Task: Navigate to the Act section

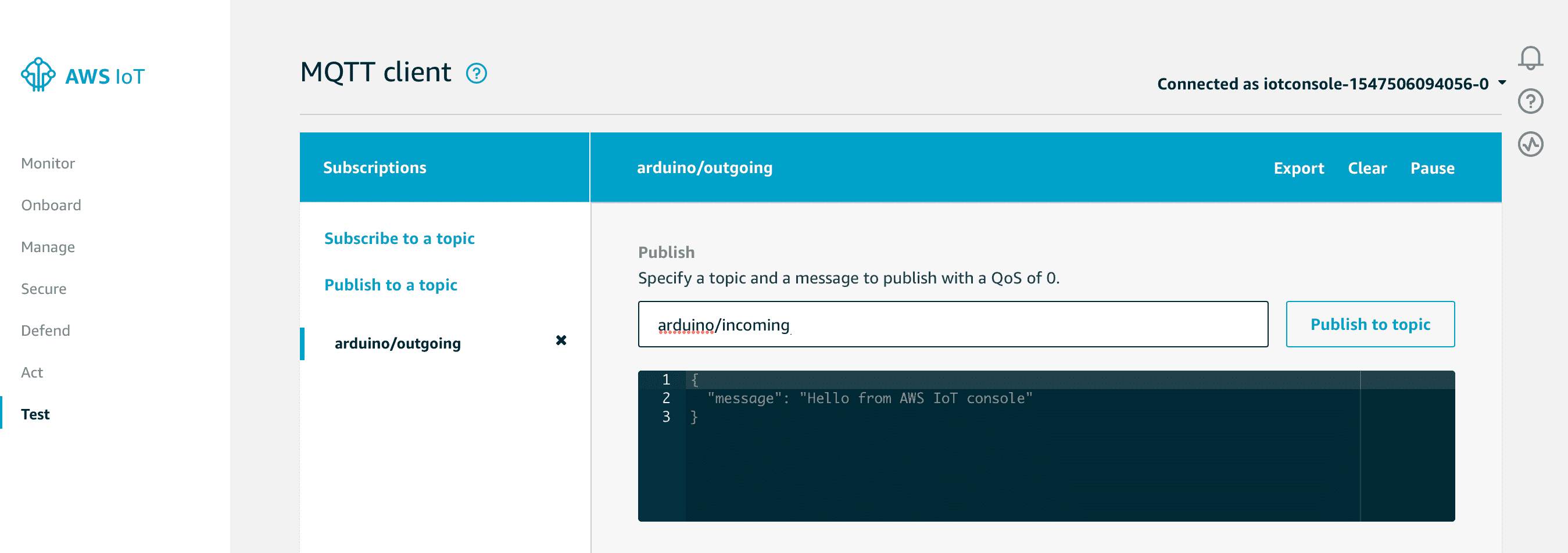Action: coord(33,372)
